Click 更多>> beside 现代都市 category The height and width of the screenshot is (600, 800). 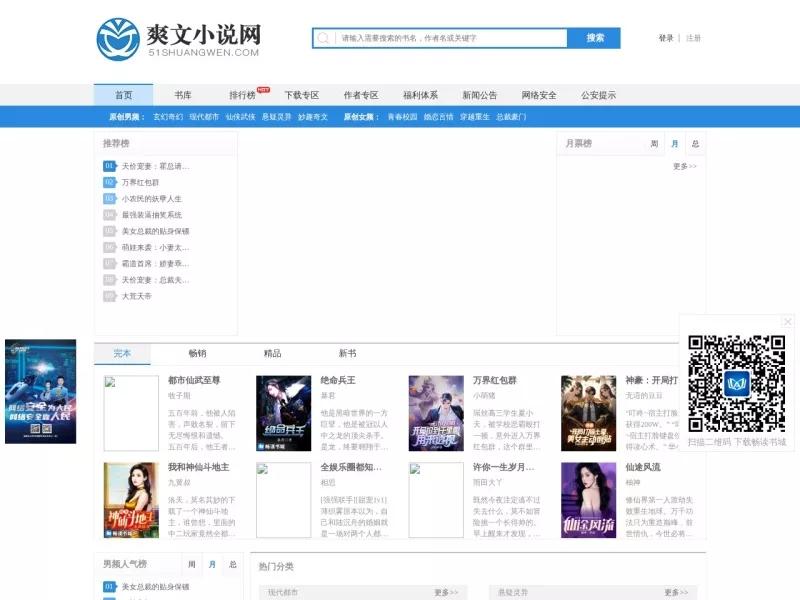446,592
